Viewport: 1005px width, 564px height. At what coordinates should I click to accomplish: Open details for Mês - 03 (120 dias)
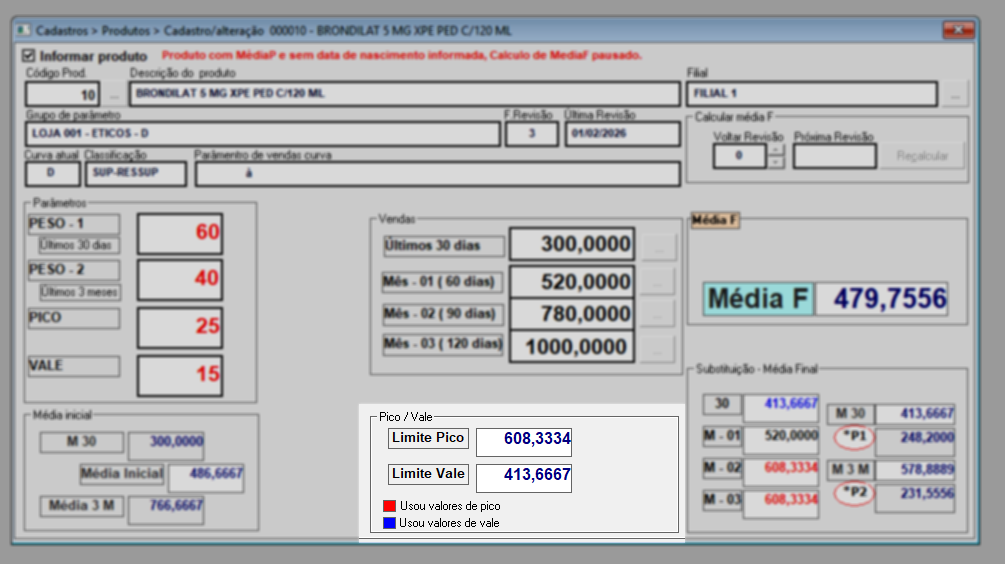click(x=657, y=348)
